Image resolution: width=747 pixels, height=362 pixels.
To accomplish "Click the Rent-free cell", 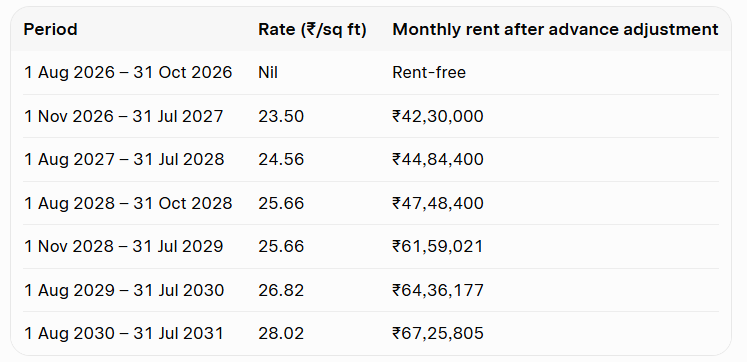I will click(429, 72).
